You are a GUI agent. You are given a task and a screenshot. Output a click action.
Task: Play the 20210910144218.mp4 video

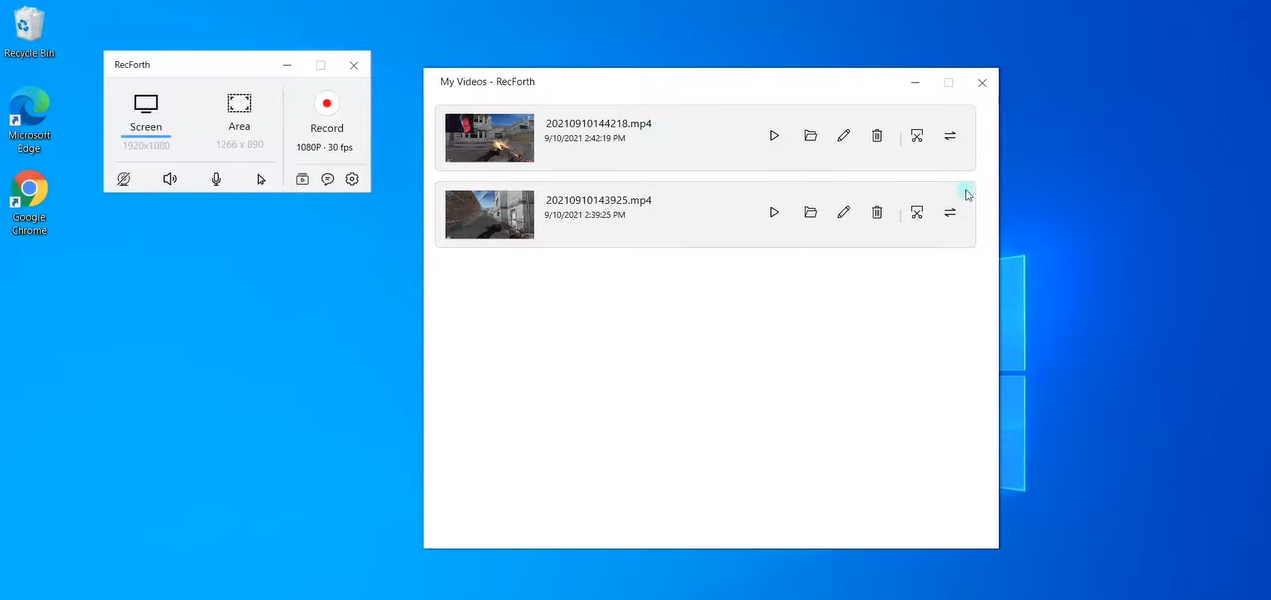click(x=774, y=136)
